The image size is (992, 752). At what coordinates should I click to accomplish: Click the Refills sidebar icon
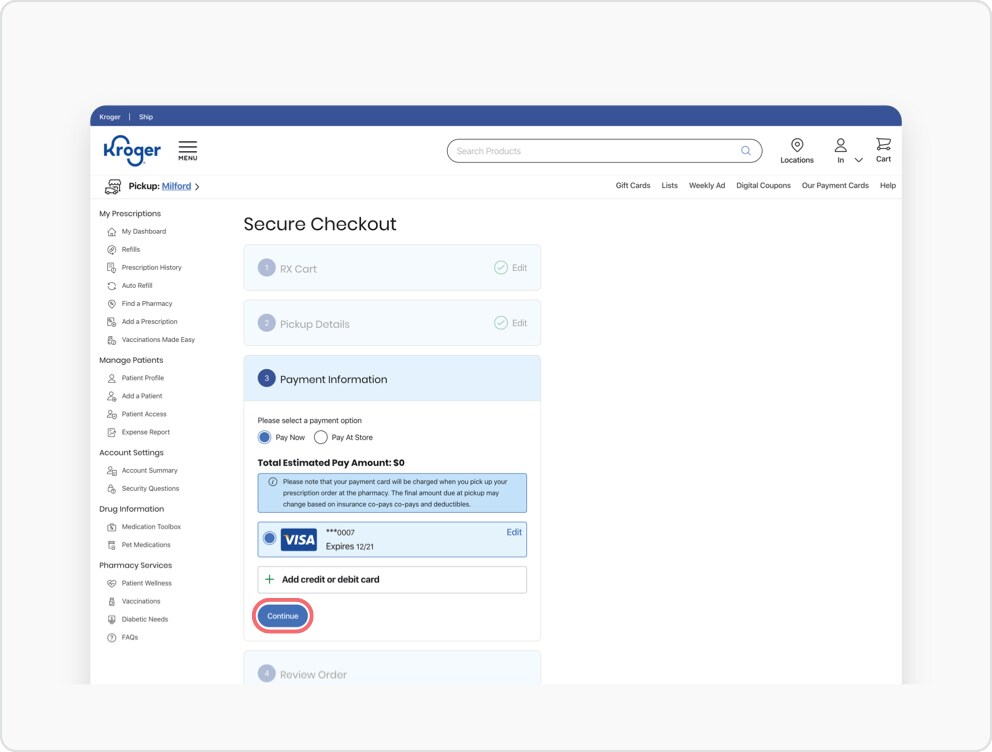(112, 250)
